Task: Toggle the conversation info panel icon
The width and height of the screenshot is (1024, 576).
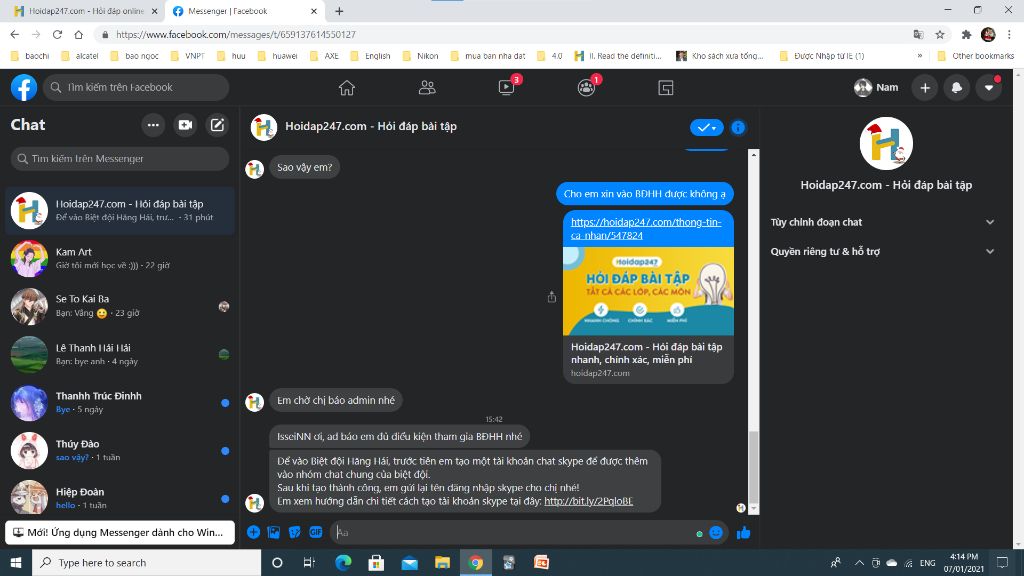Action: pos(738,127)
